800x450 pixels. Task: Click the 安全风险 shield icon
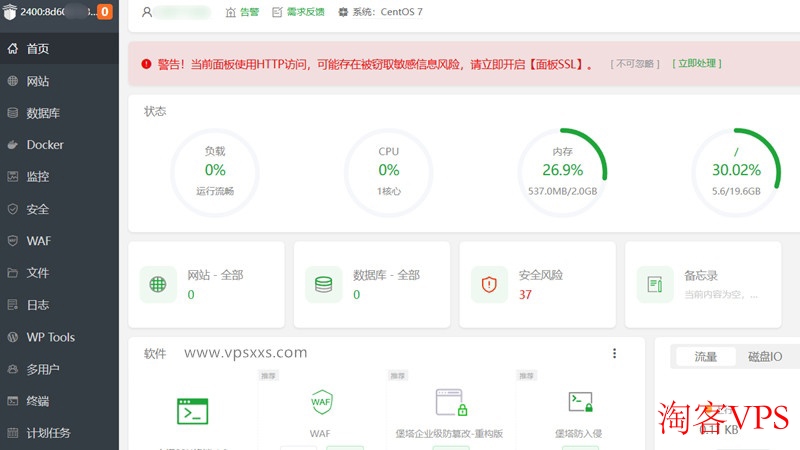pos(489,284)
